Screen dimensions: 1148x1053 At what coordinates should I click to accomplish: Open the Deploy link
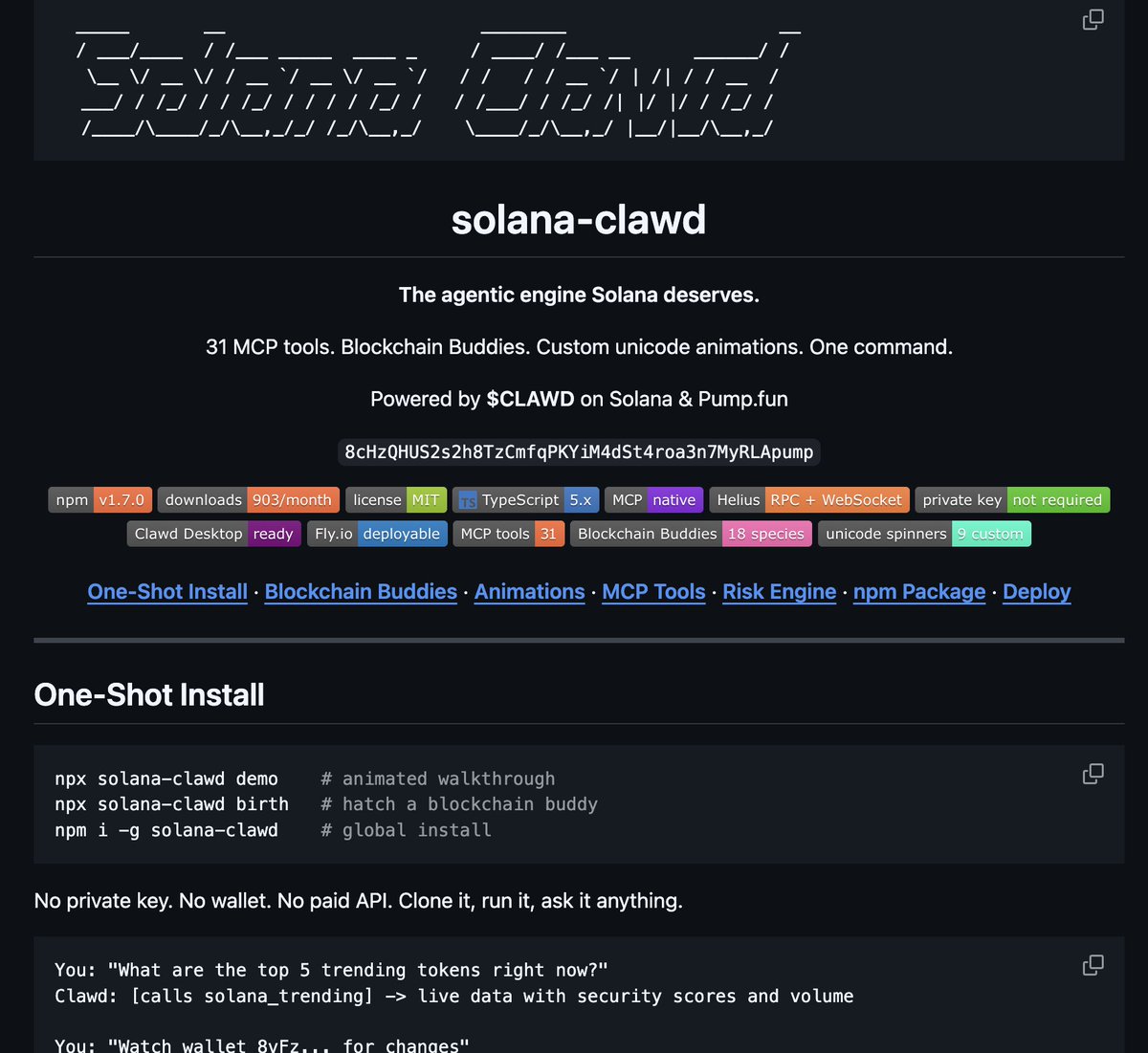point(1037,592)
